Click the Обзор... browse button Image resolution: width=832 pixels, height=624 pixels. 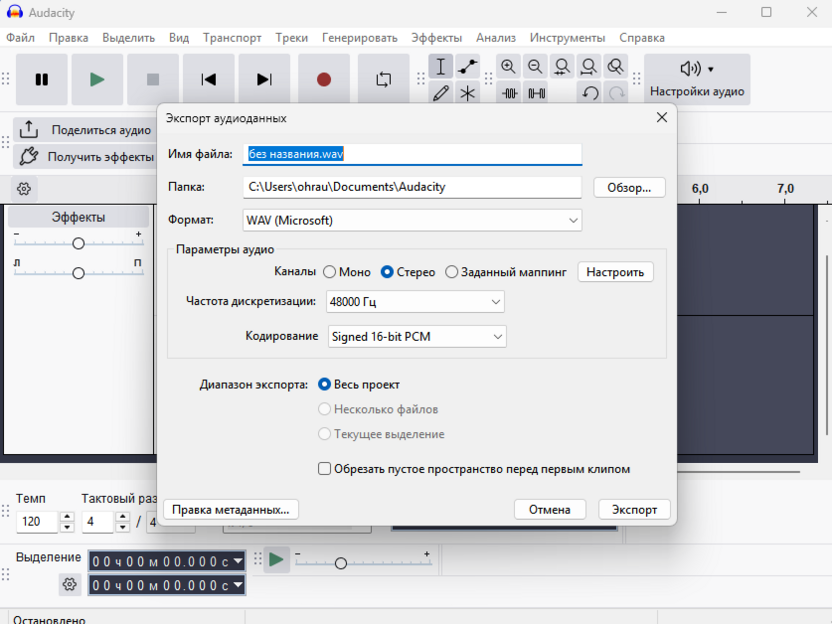[x=629, y=187]
